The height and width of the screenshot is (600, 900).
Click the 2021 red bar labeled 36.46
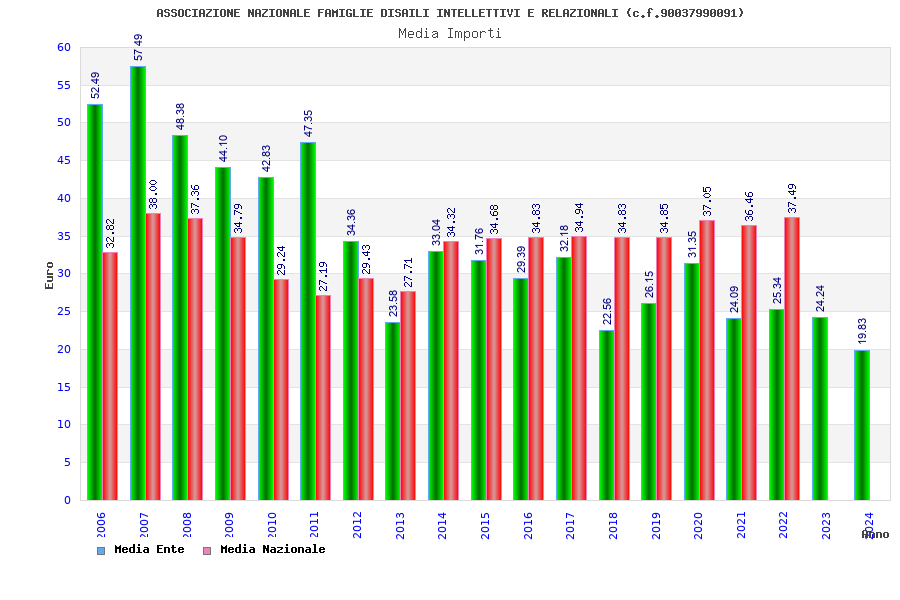(749, 363)
